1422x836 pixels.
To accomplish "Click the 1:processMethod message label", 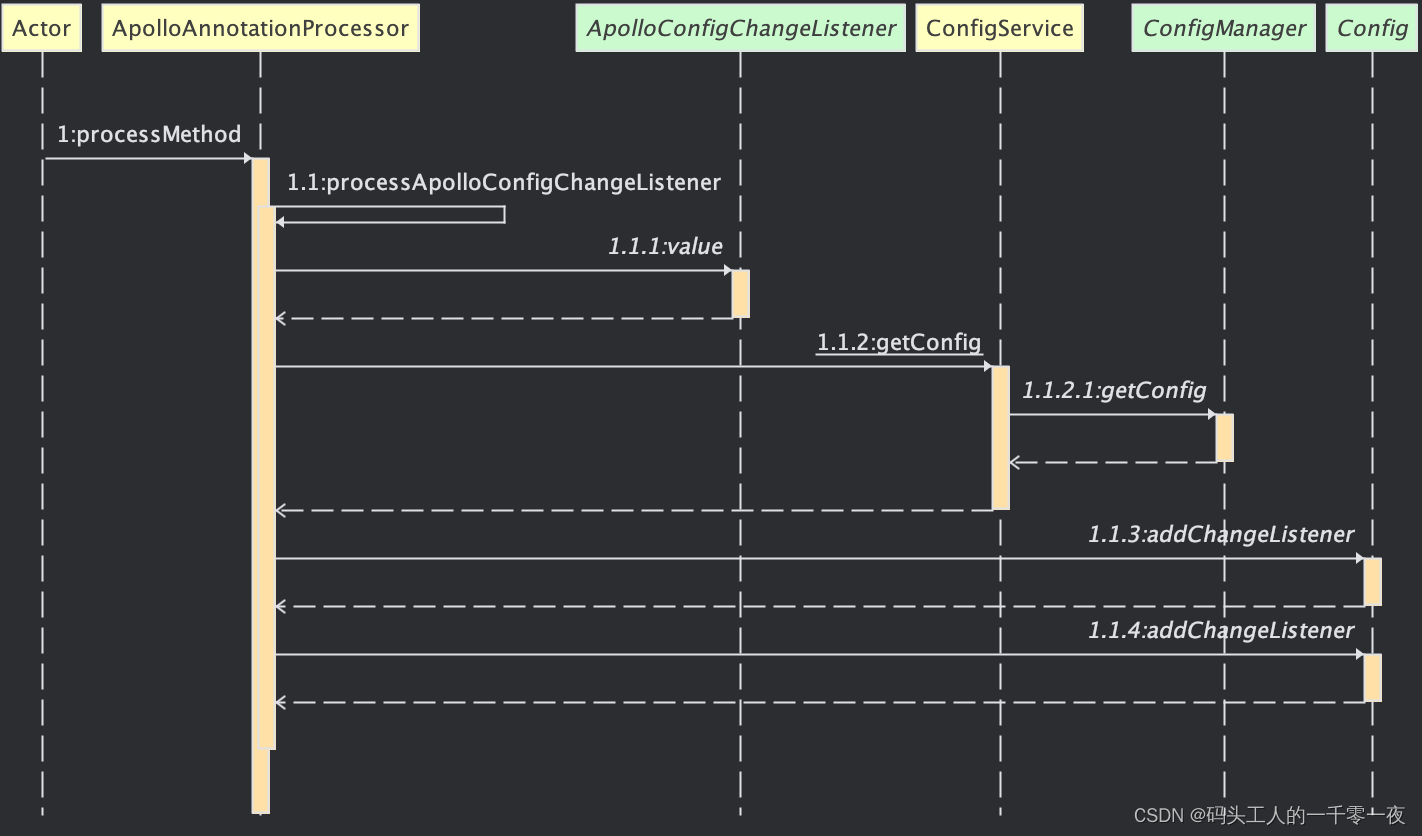I will click(149, 134).
